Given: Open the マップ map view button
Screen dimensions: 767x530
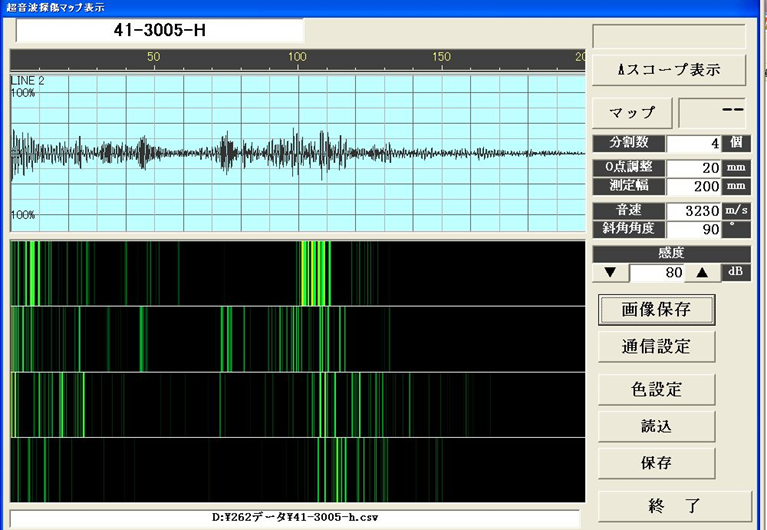Looking at the screenshot, I should pos(632,112).
